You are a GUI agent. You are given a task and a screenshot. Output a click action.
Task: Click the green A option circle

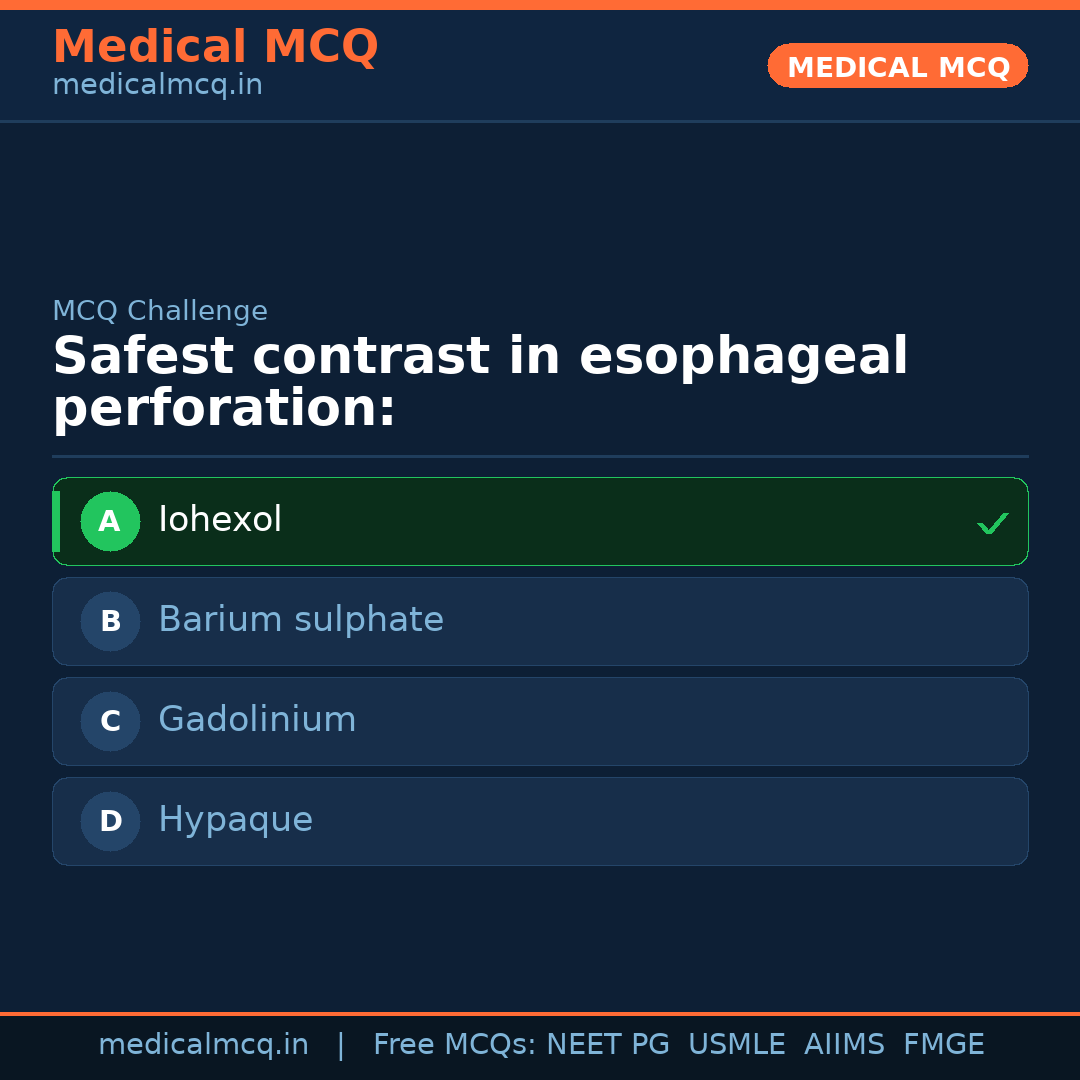[x=110, y=521]
